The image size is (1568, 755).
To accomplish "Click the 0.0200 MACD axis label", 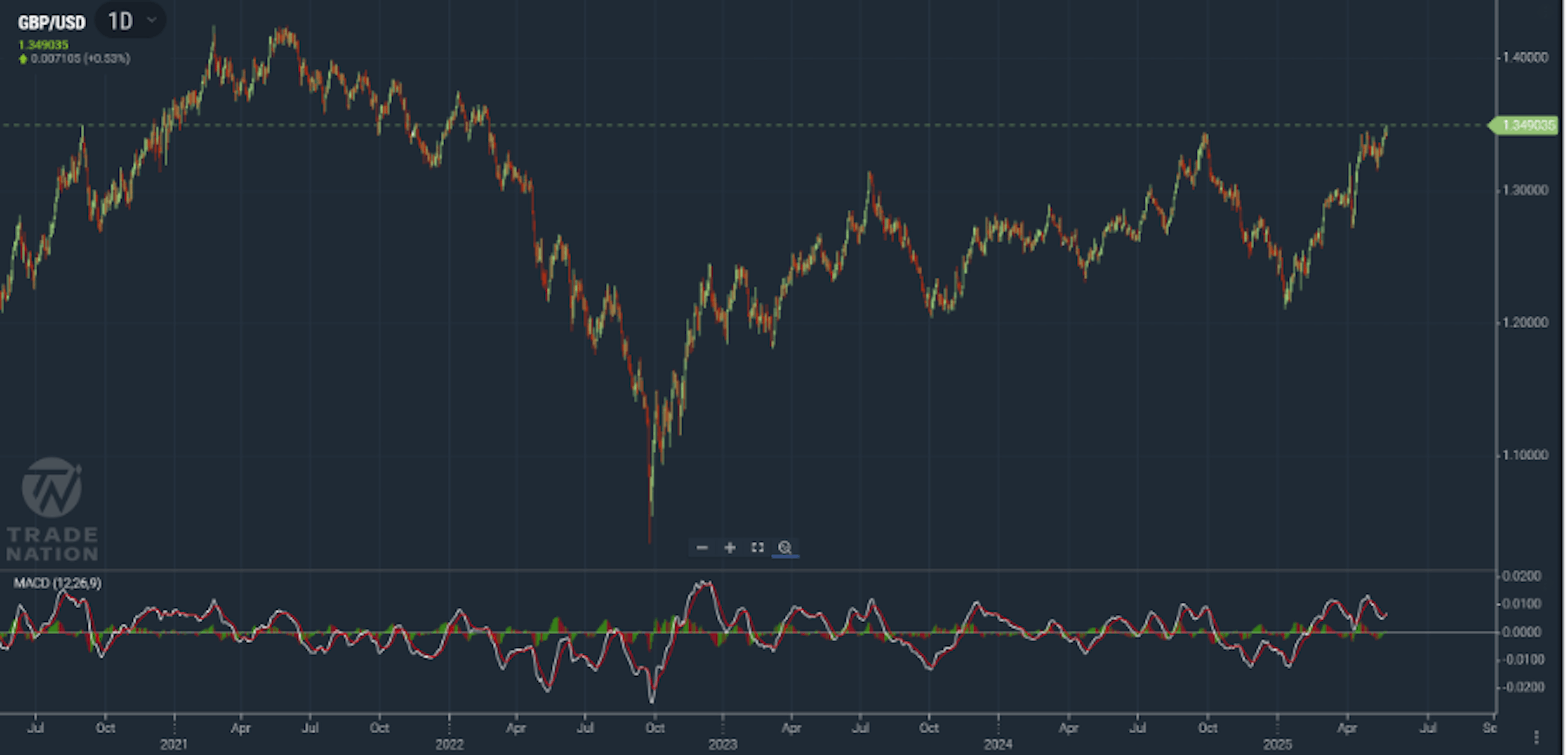I will pyautogui.click(x=1522, y=576).
